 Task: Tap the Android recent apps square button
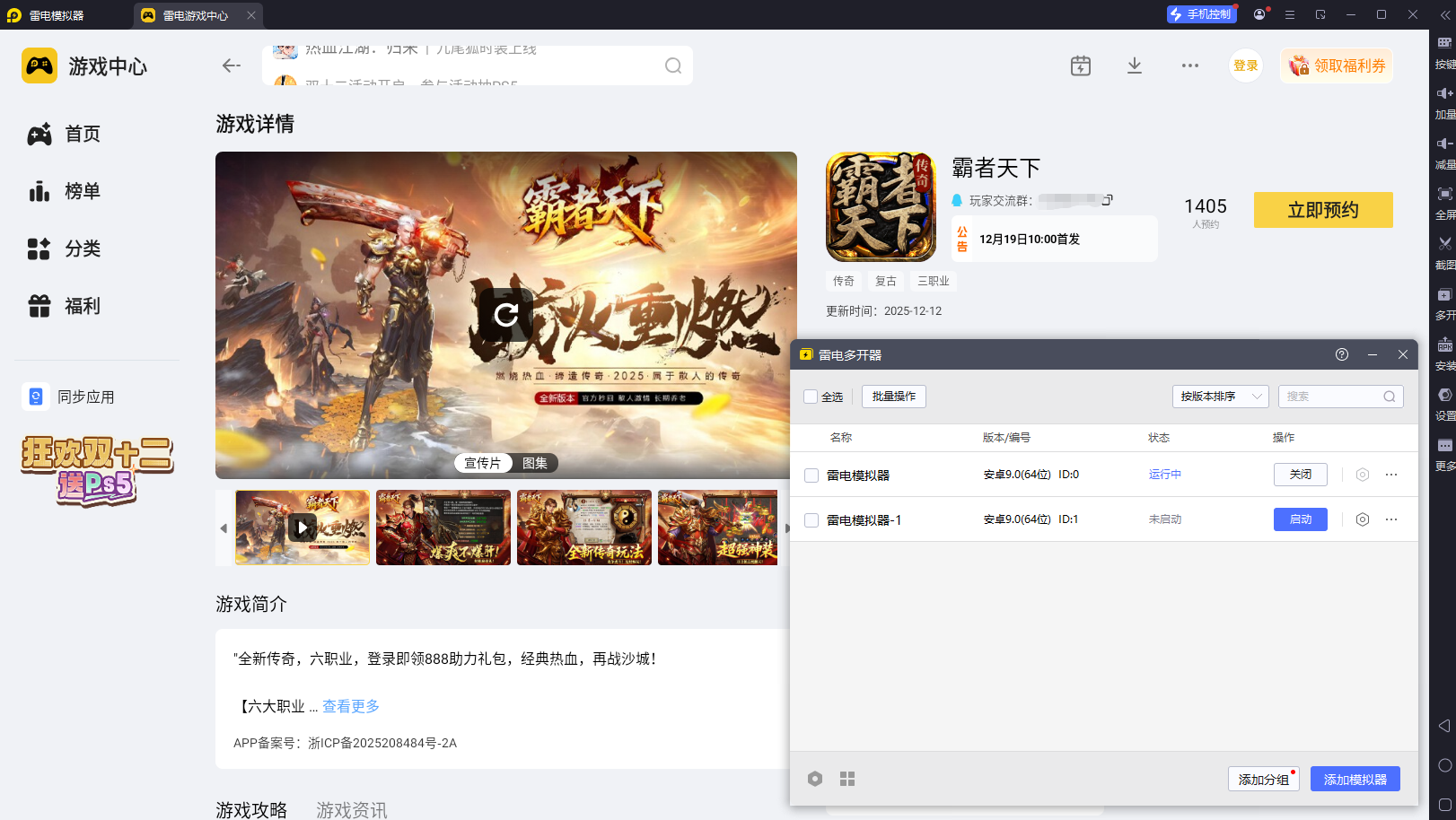pos(1444,805)
